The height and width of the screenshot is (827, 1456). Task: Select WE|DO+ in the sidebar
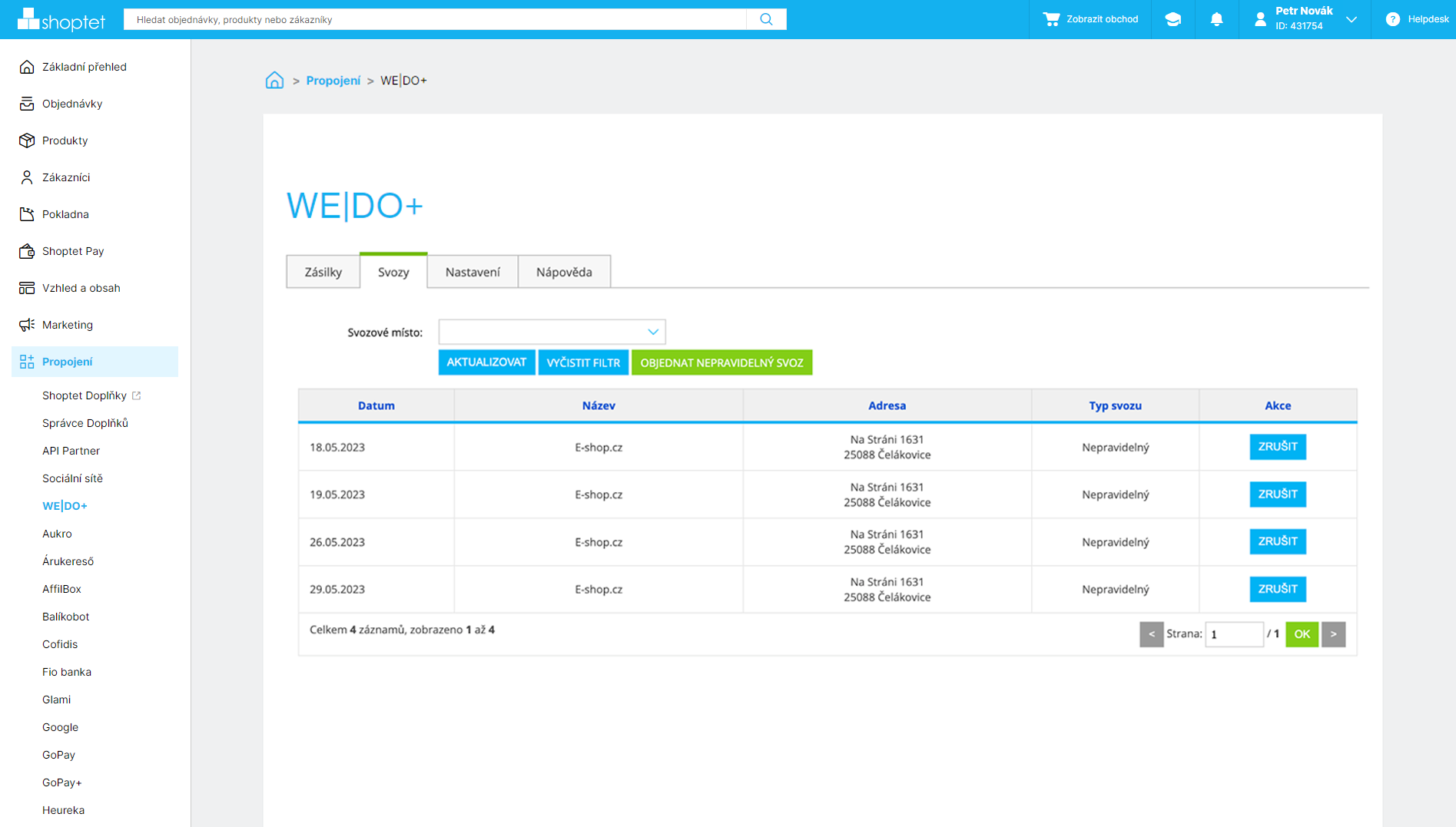click(65, 506)
